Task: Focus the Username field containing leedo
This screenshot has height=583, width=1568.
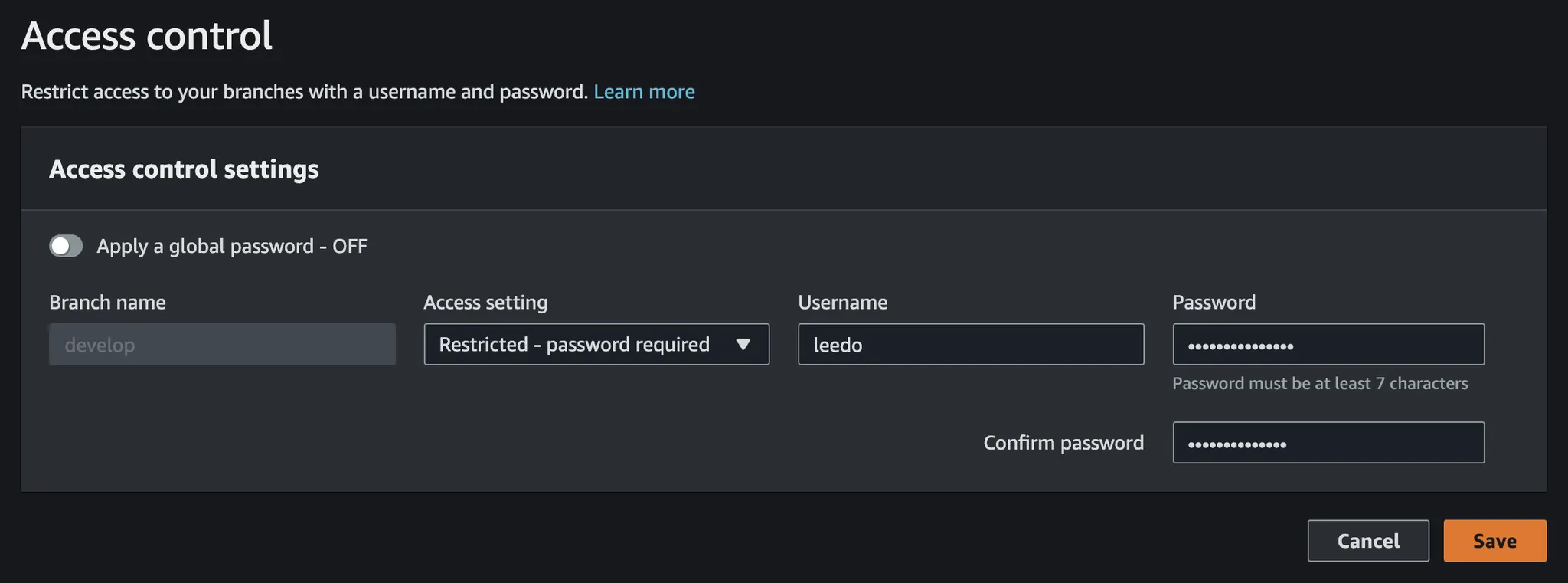Action: click(970, 345)
